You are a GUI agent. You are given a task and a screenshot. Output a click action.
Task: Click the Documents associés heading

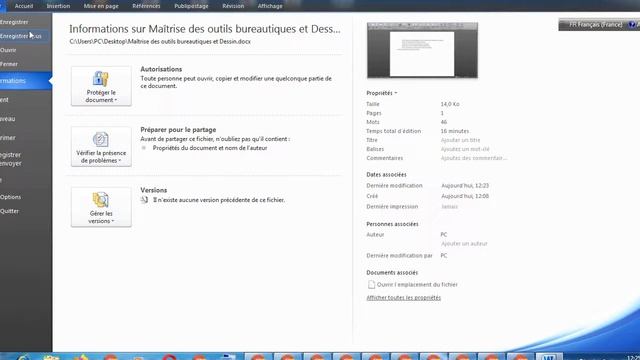[392, 273]
